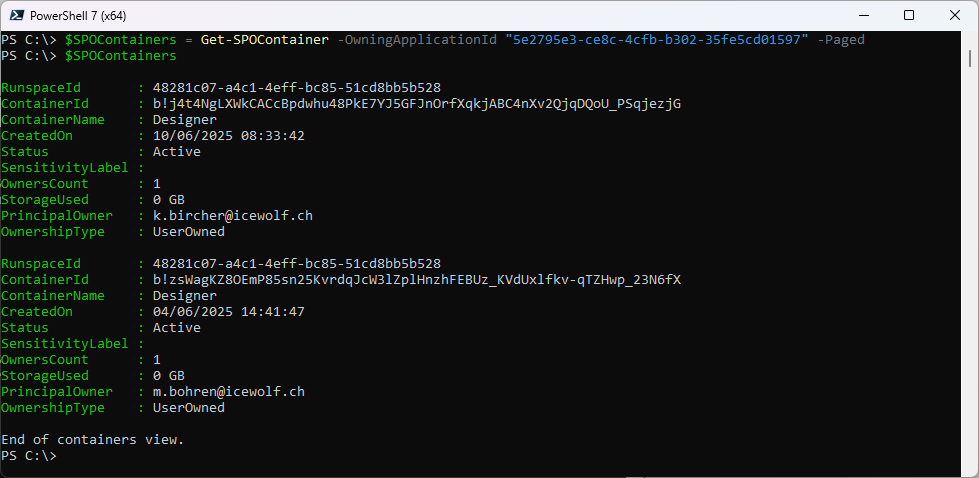Click the PowerShell icon in title bar

point(16,15)
